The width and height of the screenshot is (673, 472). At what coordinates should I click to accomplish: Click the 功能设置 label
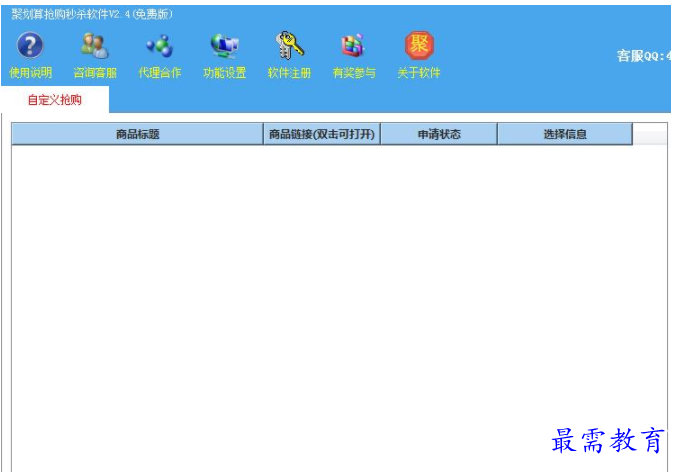pos(224,73)
